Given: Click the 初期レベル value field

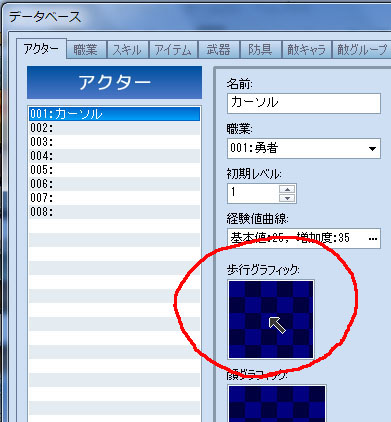Looking at the screenshot, I should [x=253, y=193].
